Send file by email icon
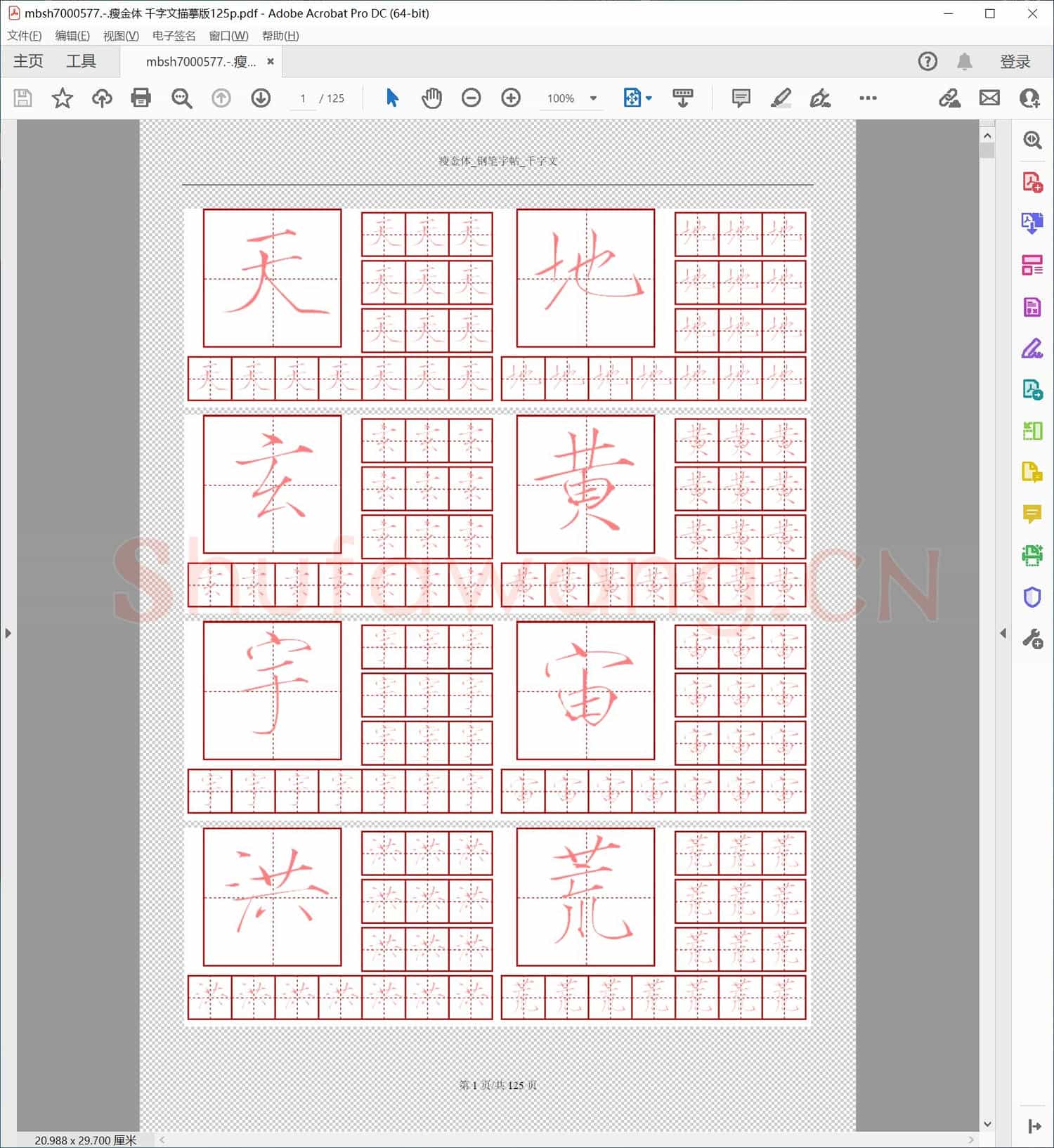This screenshot has height=1148, width=1054. (989, 98)
